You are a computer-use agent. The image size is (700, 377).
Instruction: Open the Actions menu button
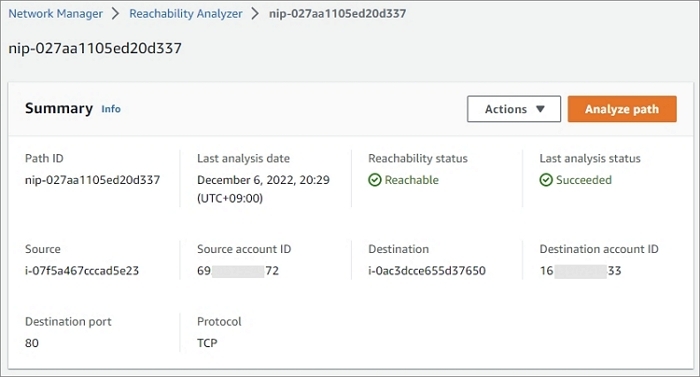[514, 109]
